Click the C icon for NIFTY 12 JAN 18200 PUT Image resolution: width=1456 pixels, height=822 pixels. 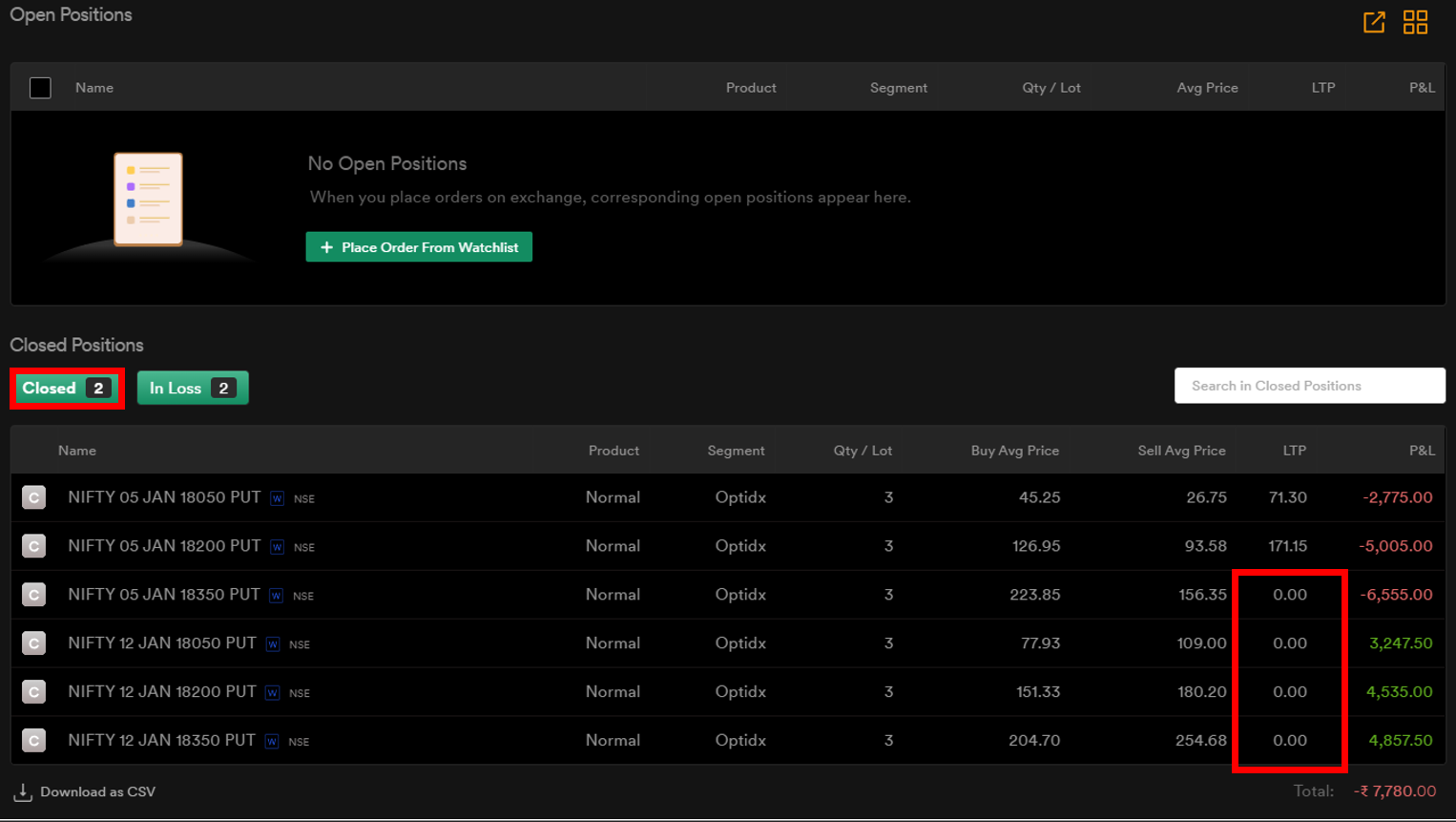pyautogui.click(x=34, y=692)
